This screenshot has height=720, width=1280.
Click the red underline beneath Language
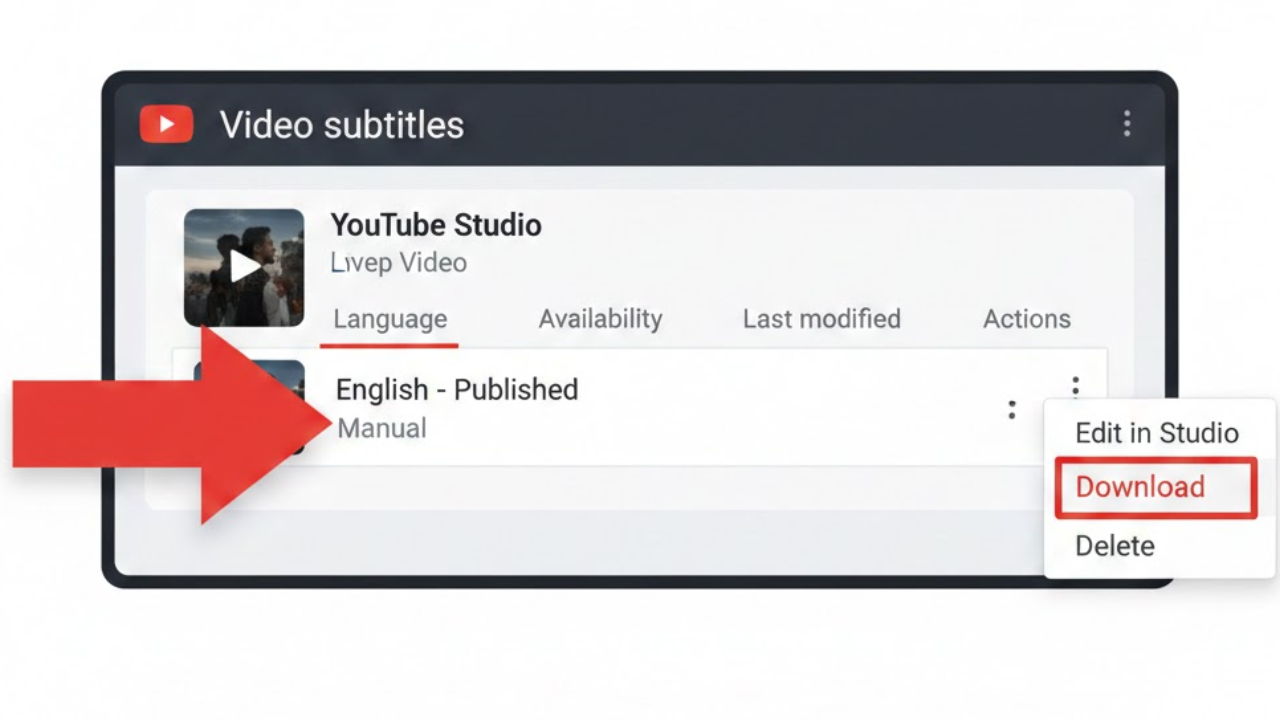389,344
